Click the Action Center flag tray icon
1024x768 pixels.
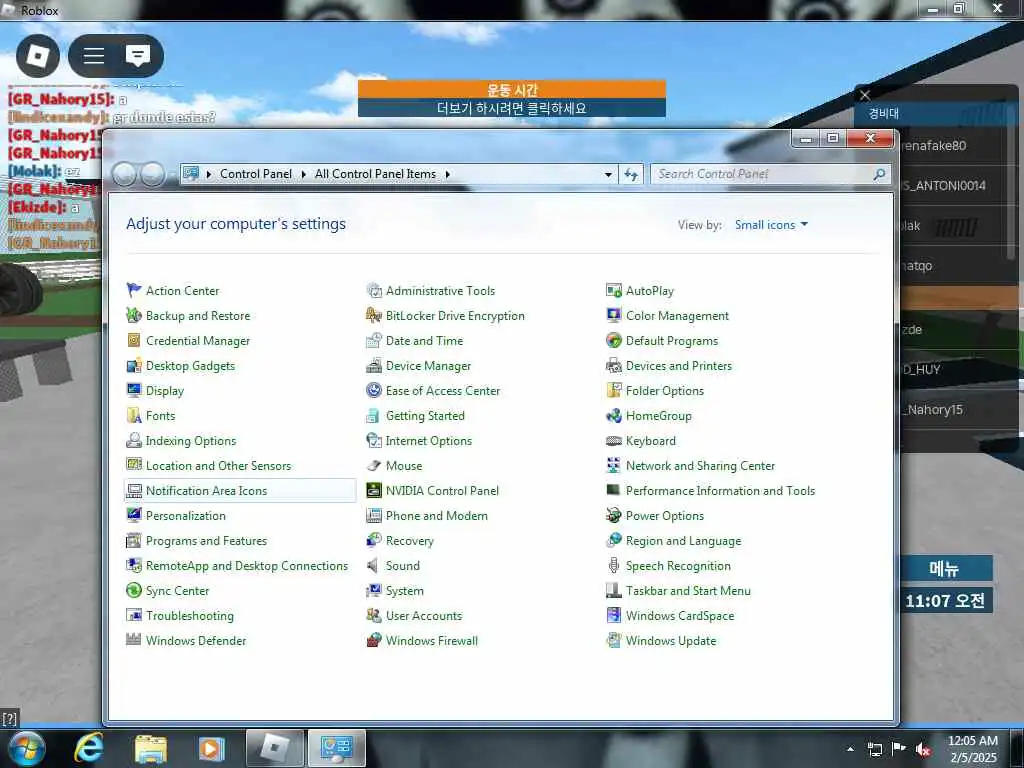tap(899, 749)
